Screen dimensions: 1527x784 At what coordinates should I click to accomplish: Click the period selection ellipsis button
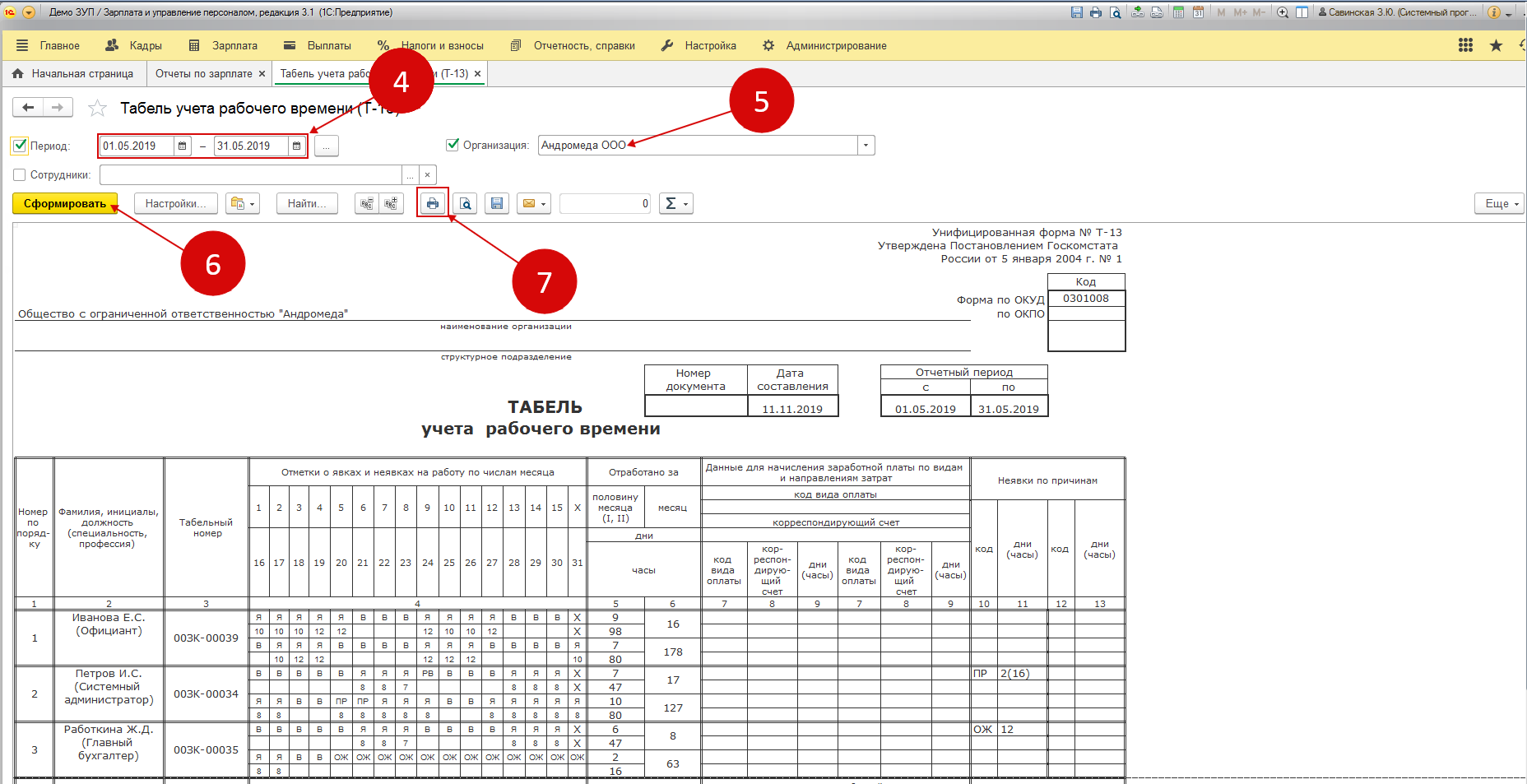pyautogui.click(x=326, y=146)
